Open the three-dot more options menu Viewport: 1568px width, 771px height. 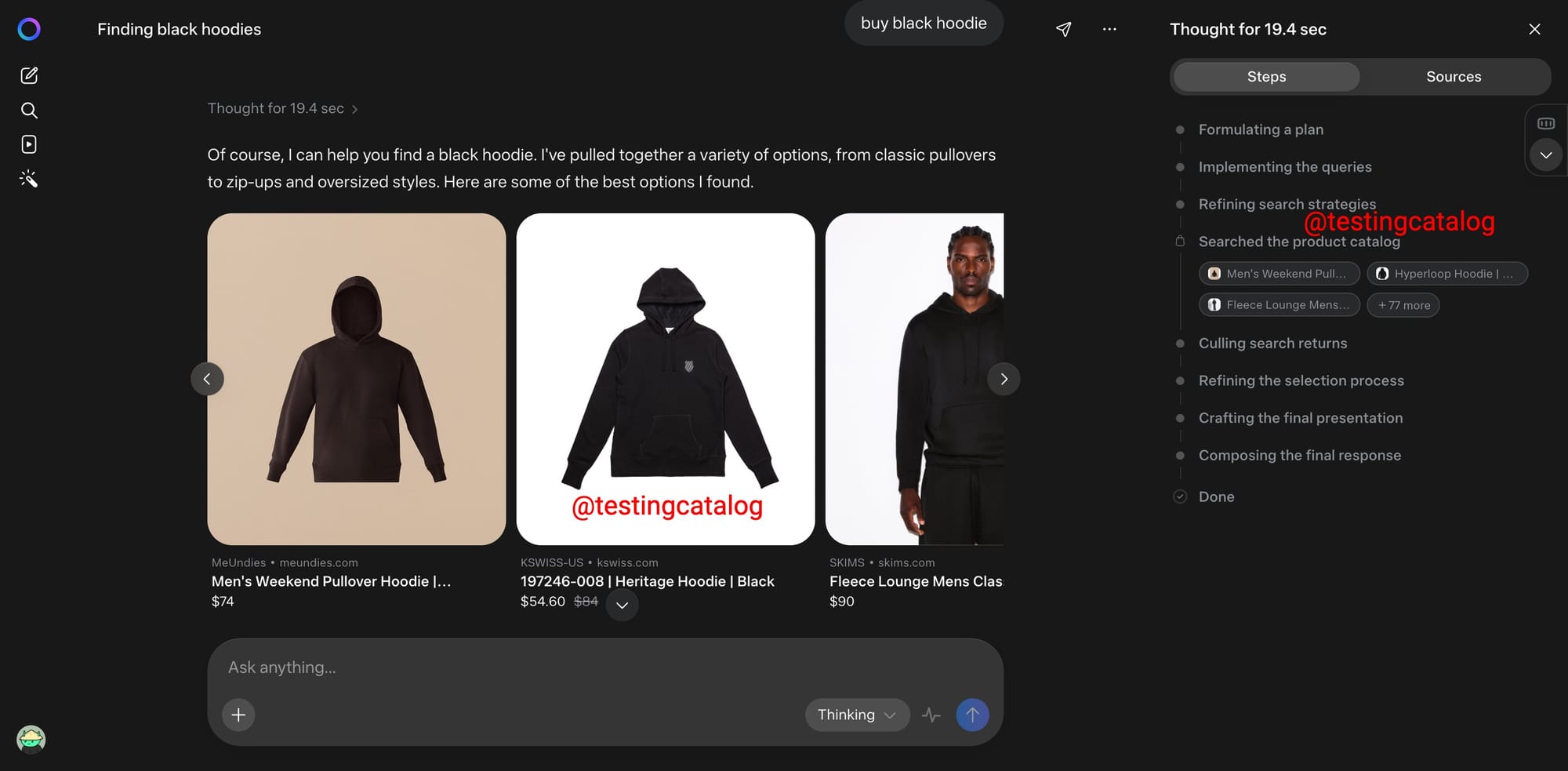point(1109,29)
